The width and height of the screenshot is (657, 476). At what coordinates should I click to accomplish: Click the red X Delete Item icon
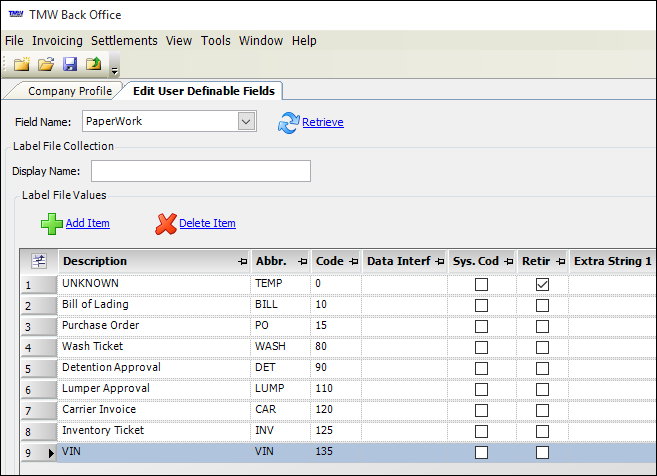pos(165,223)
